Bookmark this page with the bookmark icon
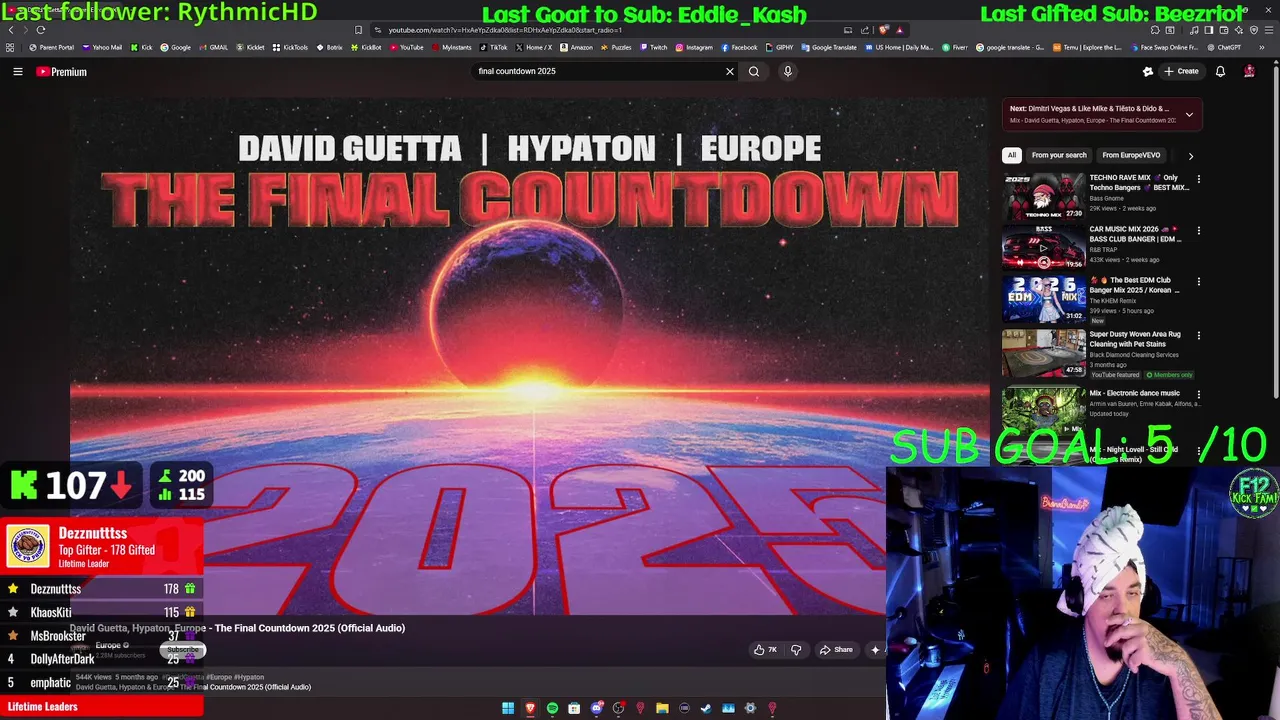 [358, 30]
